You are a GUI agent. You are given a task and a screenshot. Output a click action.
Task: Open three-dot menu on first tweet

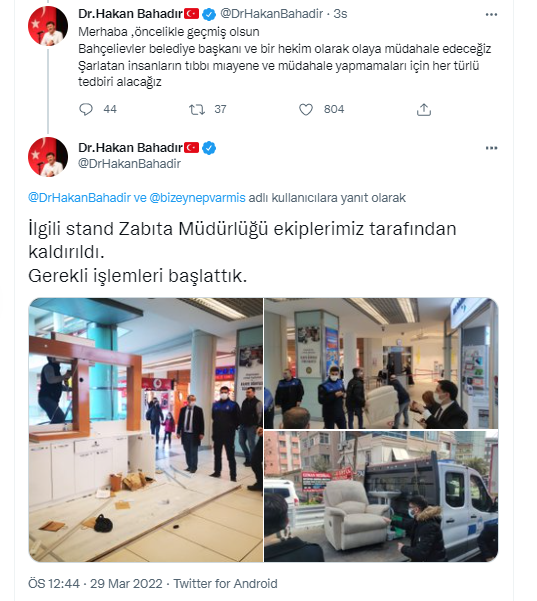point(491,15)
